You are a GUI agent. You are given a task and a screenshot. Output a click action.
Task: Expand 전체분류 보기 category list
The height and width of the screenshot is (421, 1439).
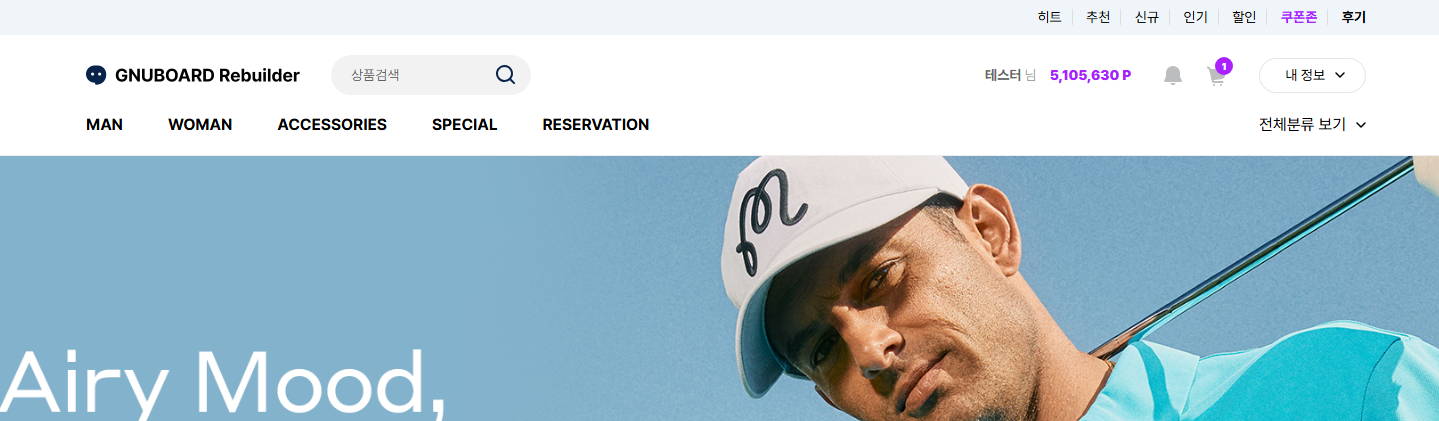point(1312,125)
